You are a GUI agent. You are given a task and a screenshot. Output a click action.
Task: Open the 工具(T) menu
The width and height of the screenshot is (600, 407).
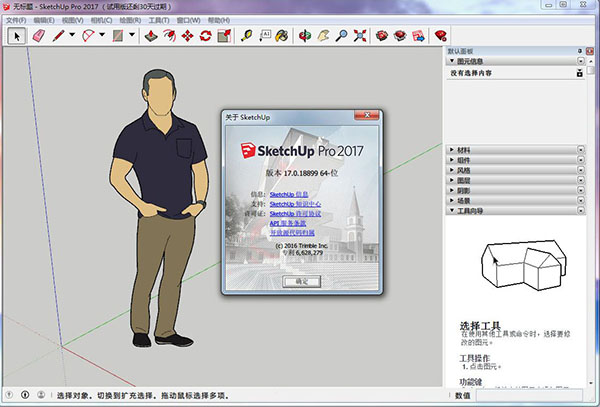pos(159,20)
